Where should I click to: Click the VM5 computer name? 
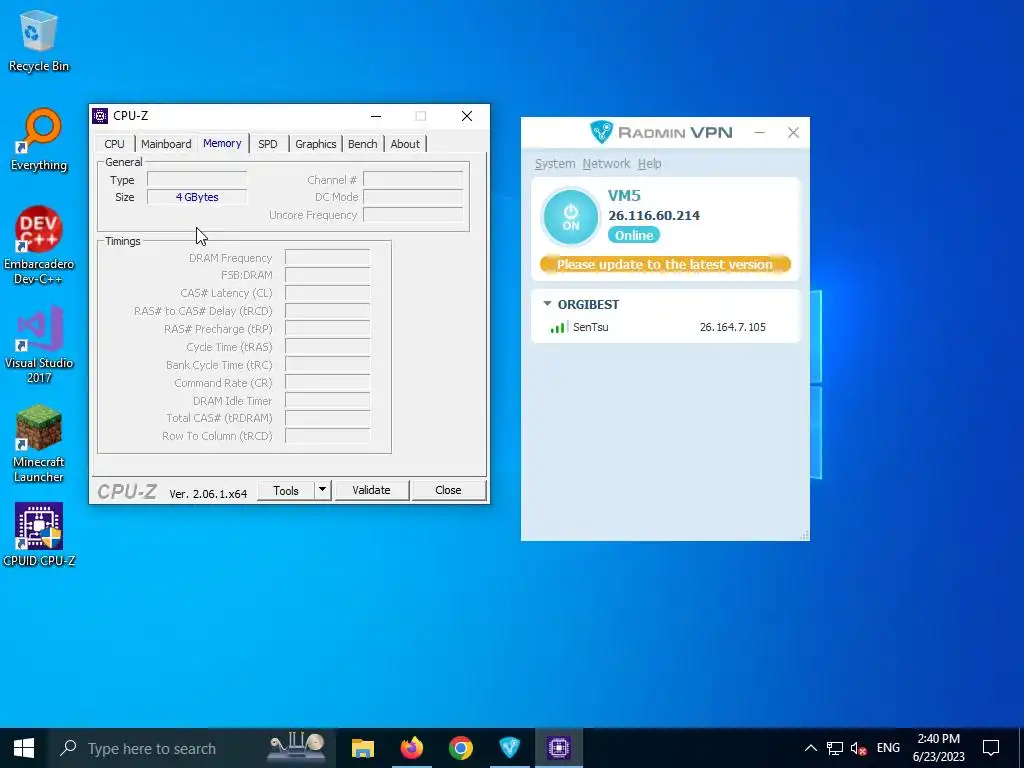coord(624,195)
